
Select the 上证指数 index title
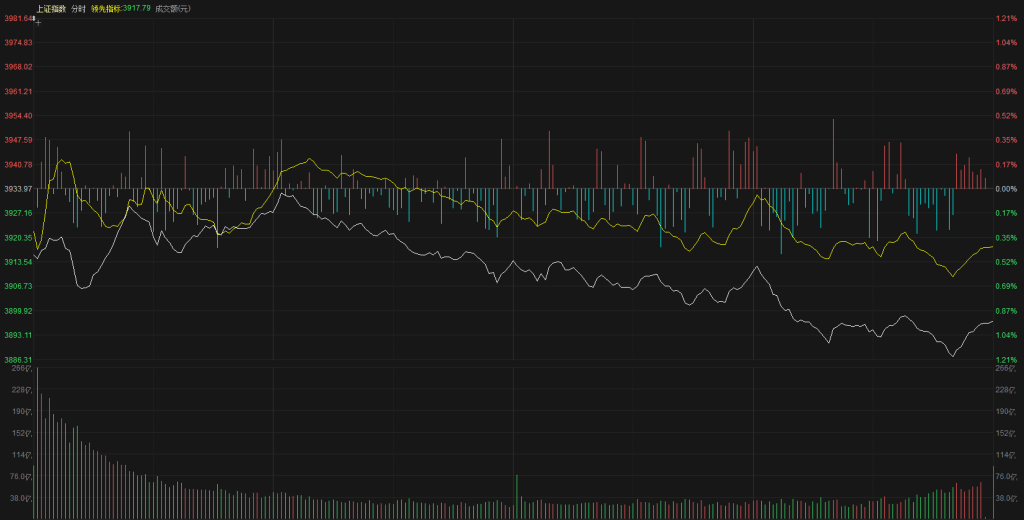[51, 8]
